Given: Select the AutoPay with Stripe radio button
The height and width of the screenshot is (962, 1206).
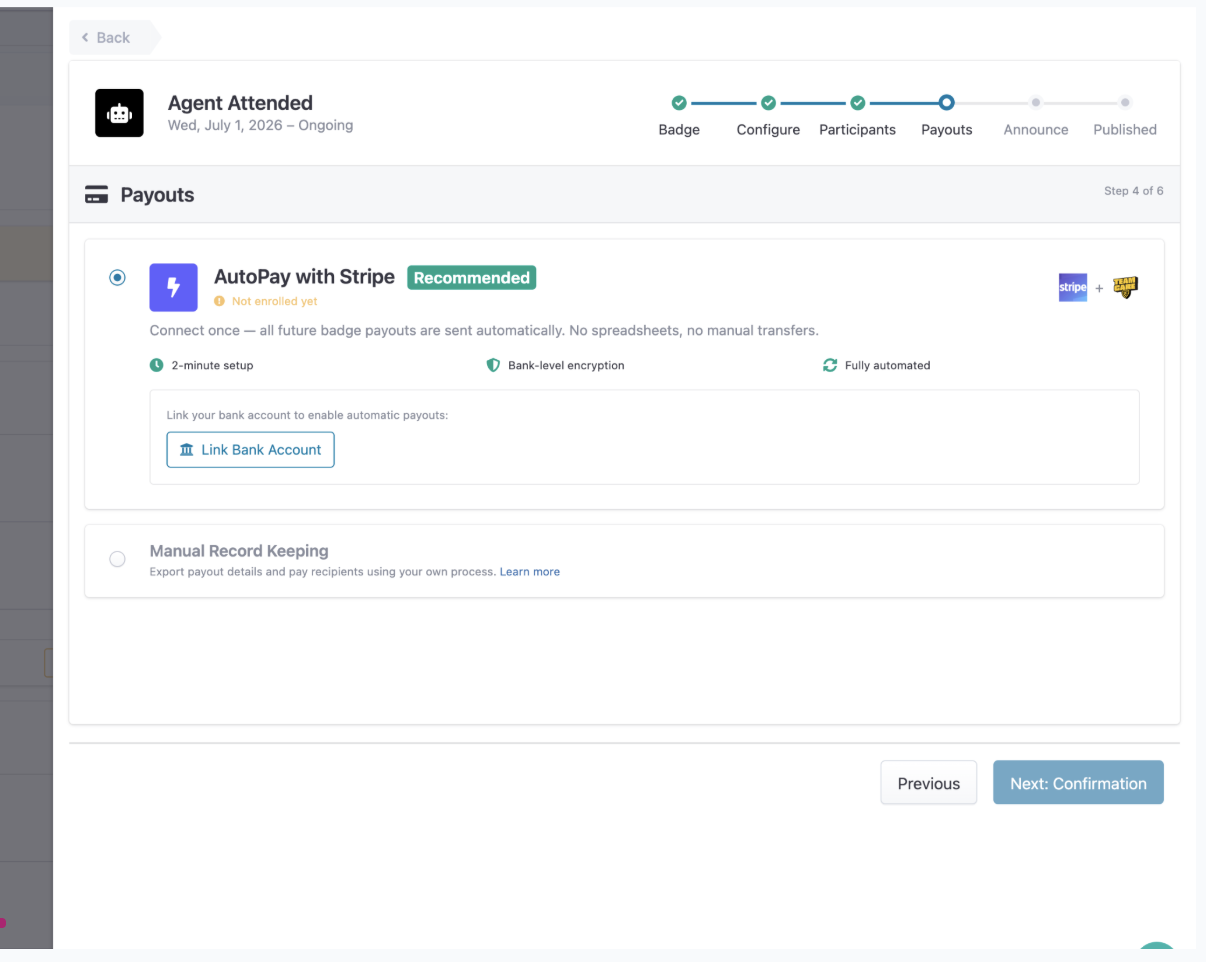Looking at the screenshot, I should pos(117,277).
